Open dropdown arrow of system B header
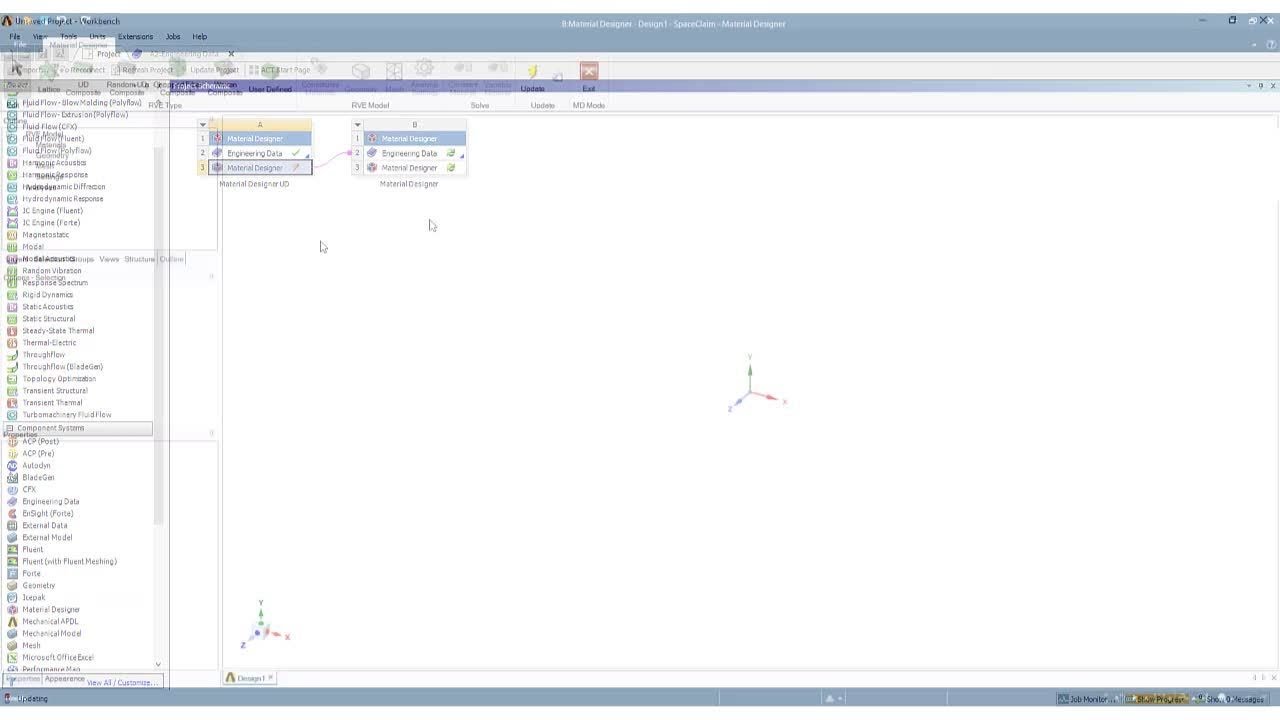This screenshot has height=720, width=1280. (x=357, y=125)
